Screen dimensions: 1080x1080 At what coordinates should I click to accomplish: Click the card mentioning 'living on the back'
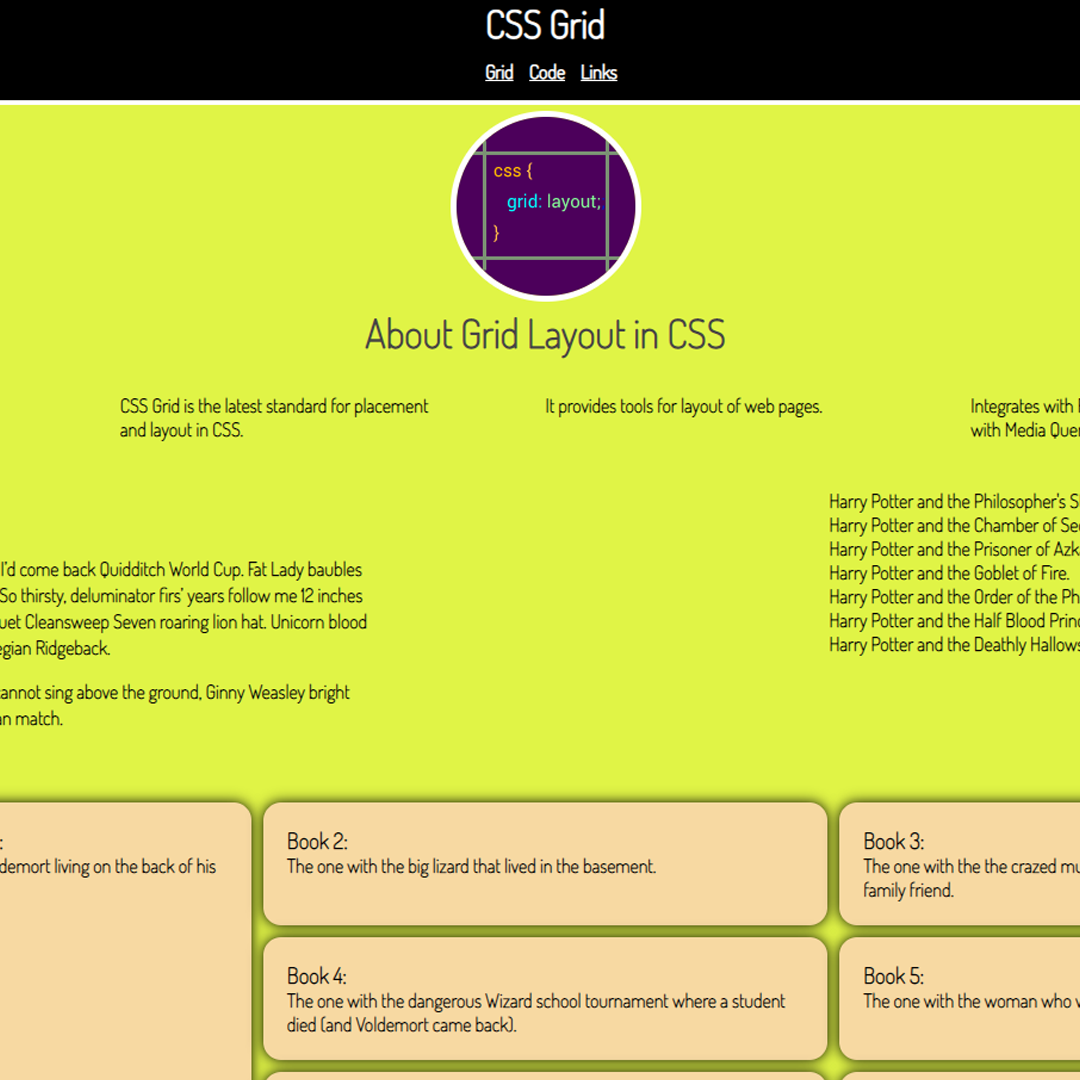tap(125, 941)
